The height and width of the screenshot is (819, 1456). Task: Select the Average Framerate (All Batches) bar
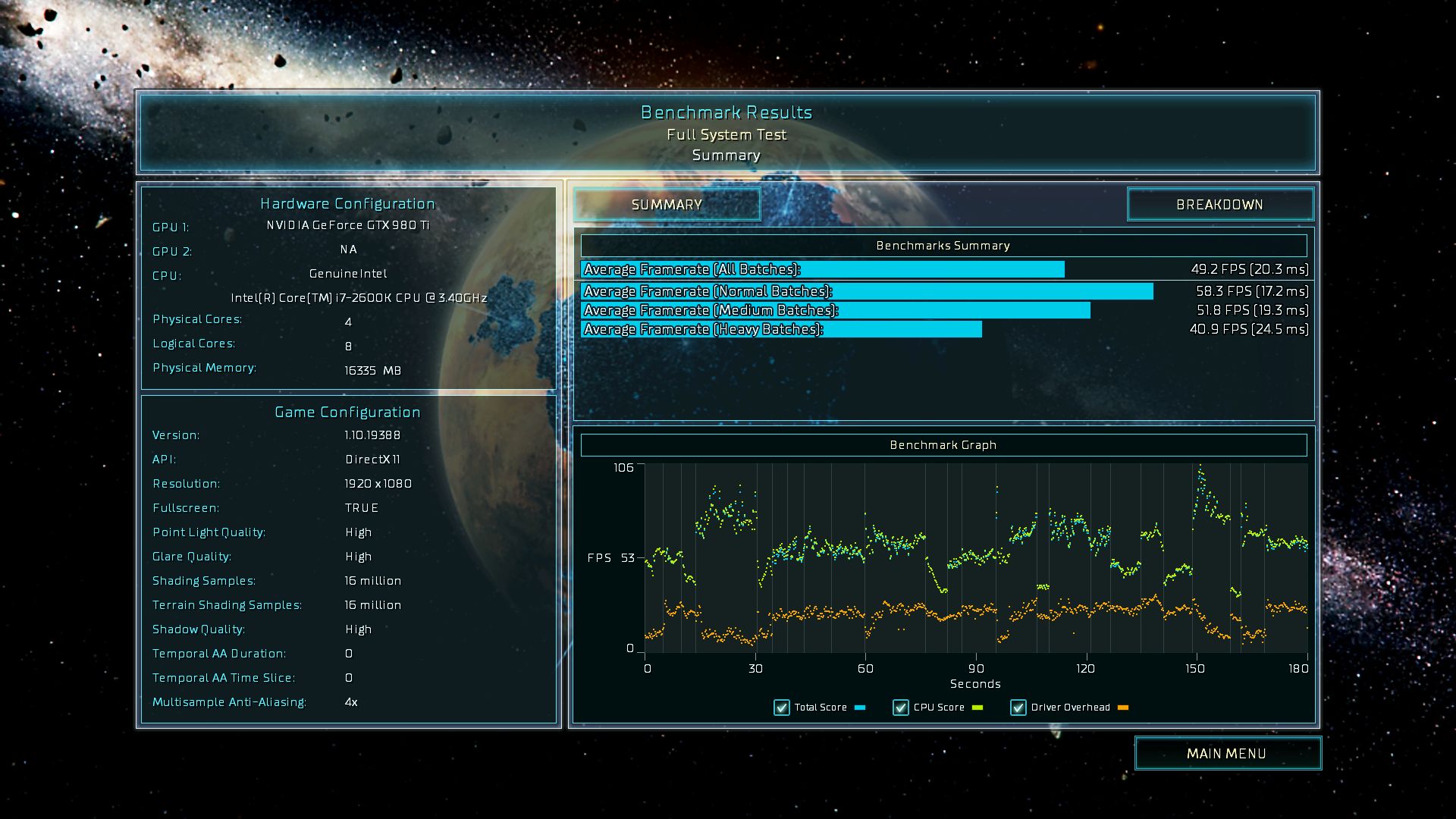point(823,269)
